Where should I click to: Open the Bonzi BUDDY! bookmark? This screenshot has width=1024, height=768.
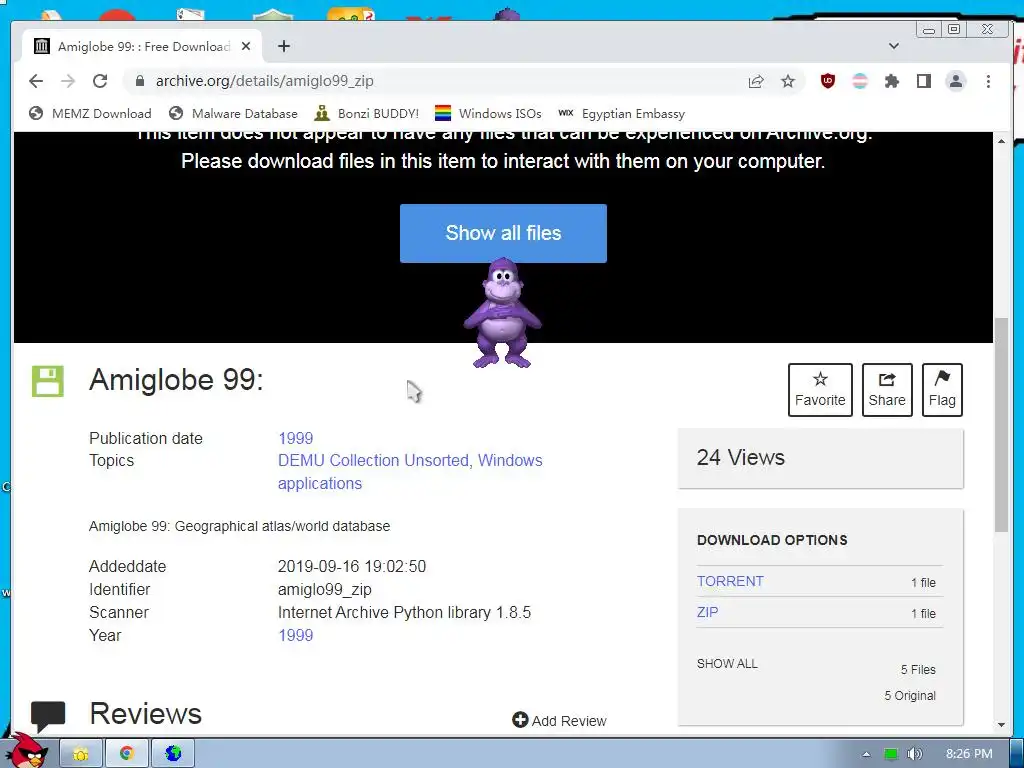click(366, 114)
